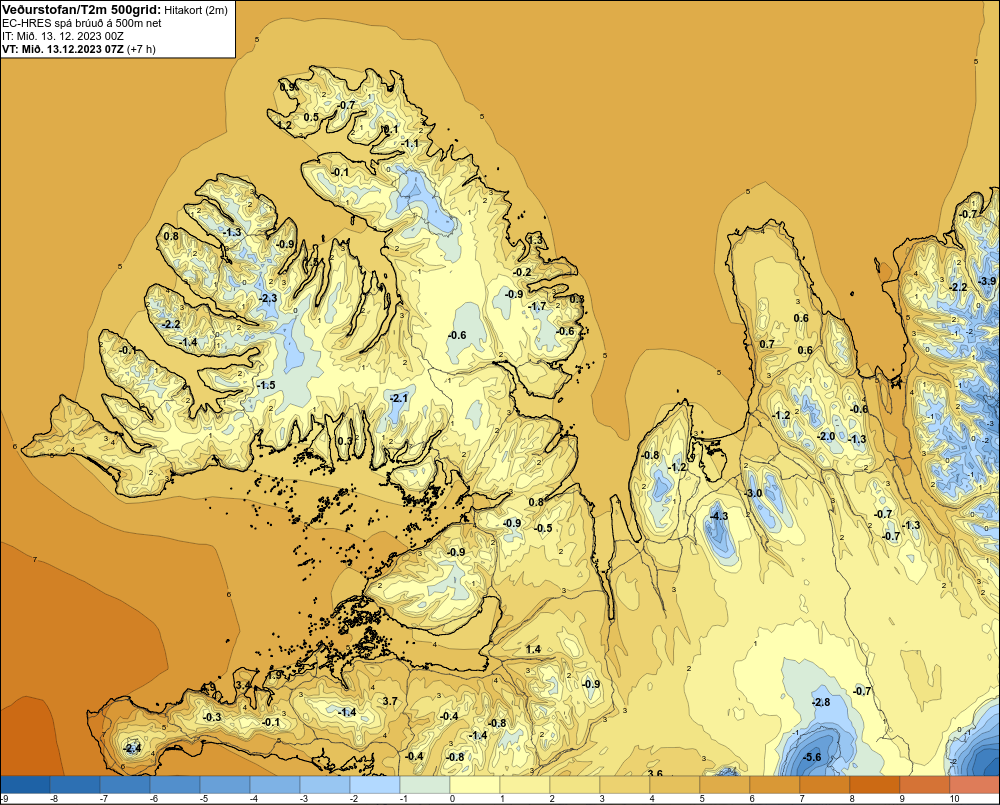Click the legend swatch between 8 and 9
Screen dimensions: 1000x805
point(875,784)
